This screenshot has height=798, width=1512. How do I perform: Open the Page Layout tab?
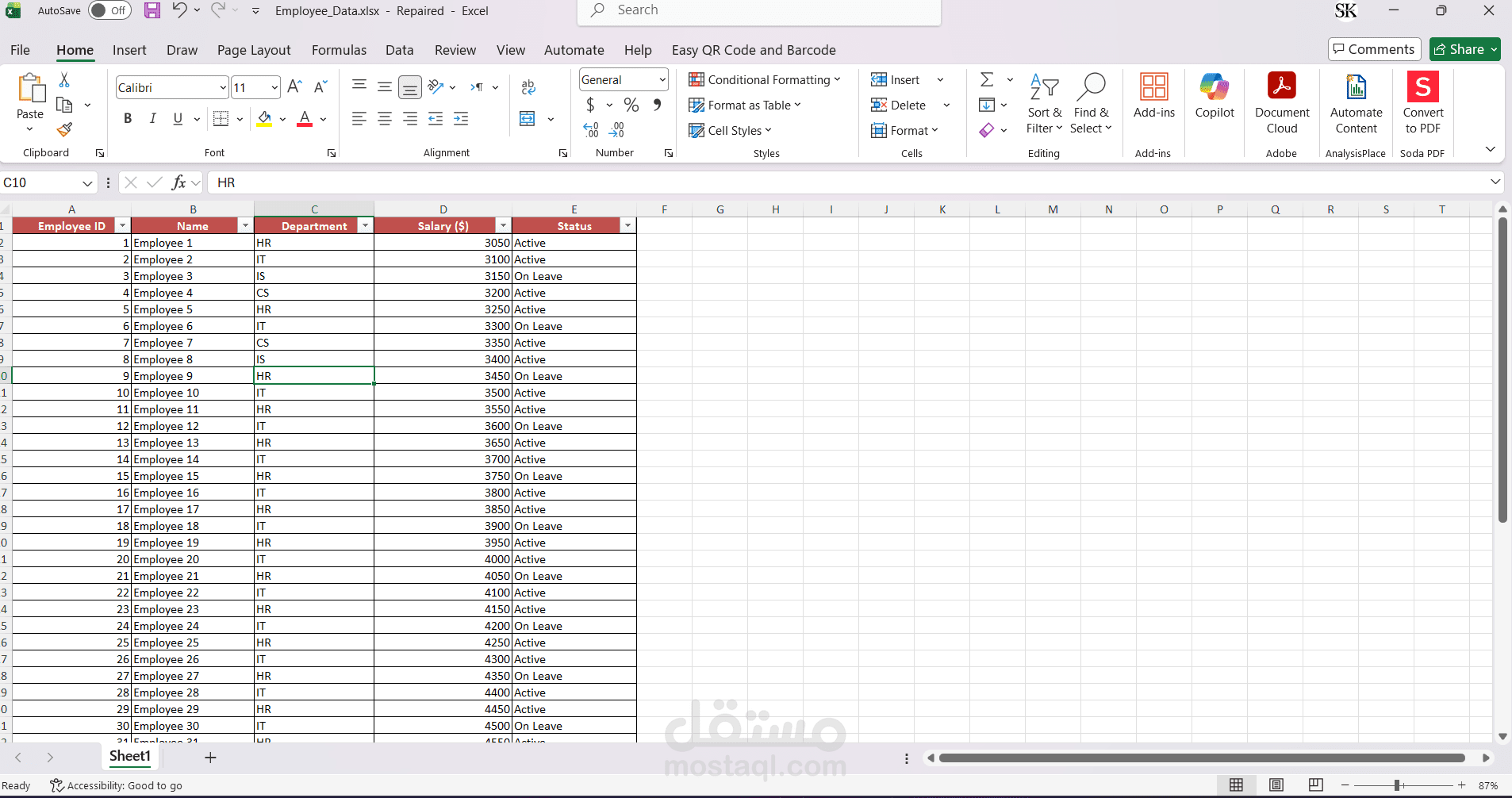pyautogui.click(x=254, y=50)
